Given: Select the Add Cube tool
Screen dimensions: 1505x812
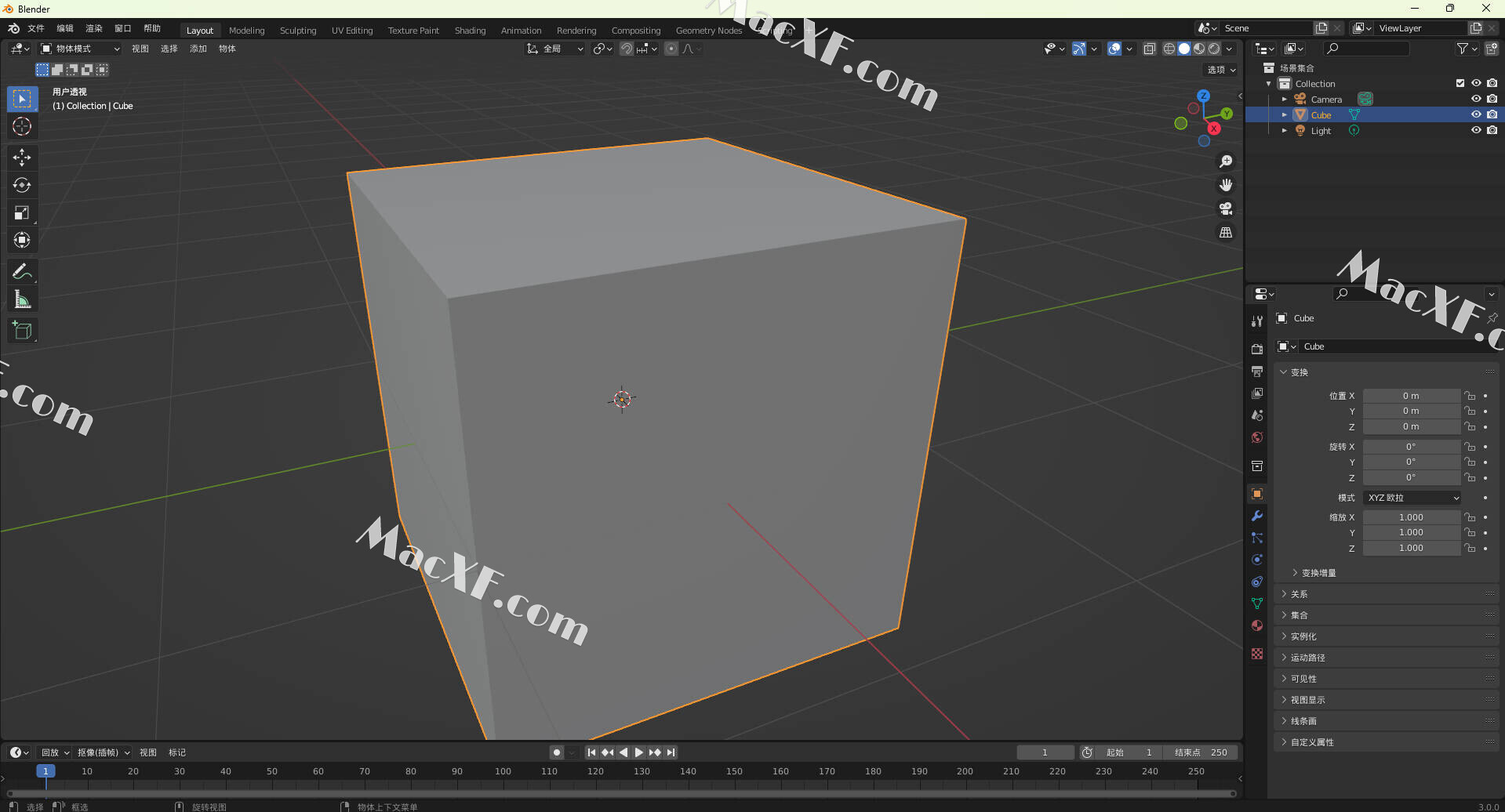Looking at the screenshot, I should [22, 330].
